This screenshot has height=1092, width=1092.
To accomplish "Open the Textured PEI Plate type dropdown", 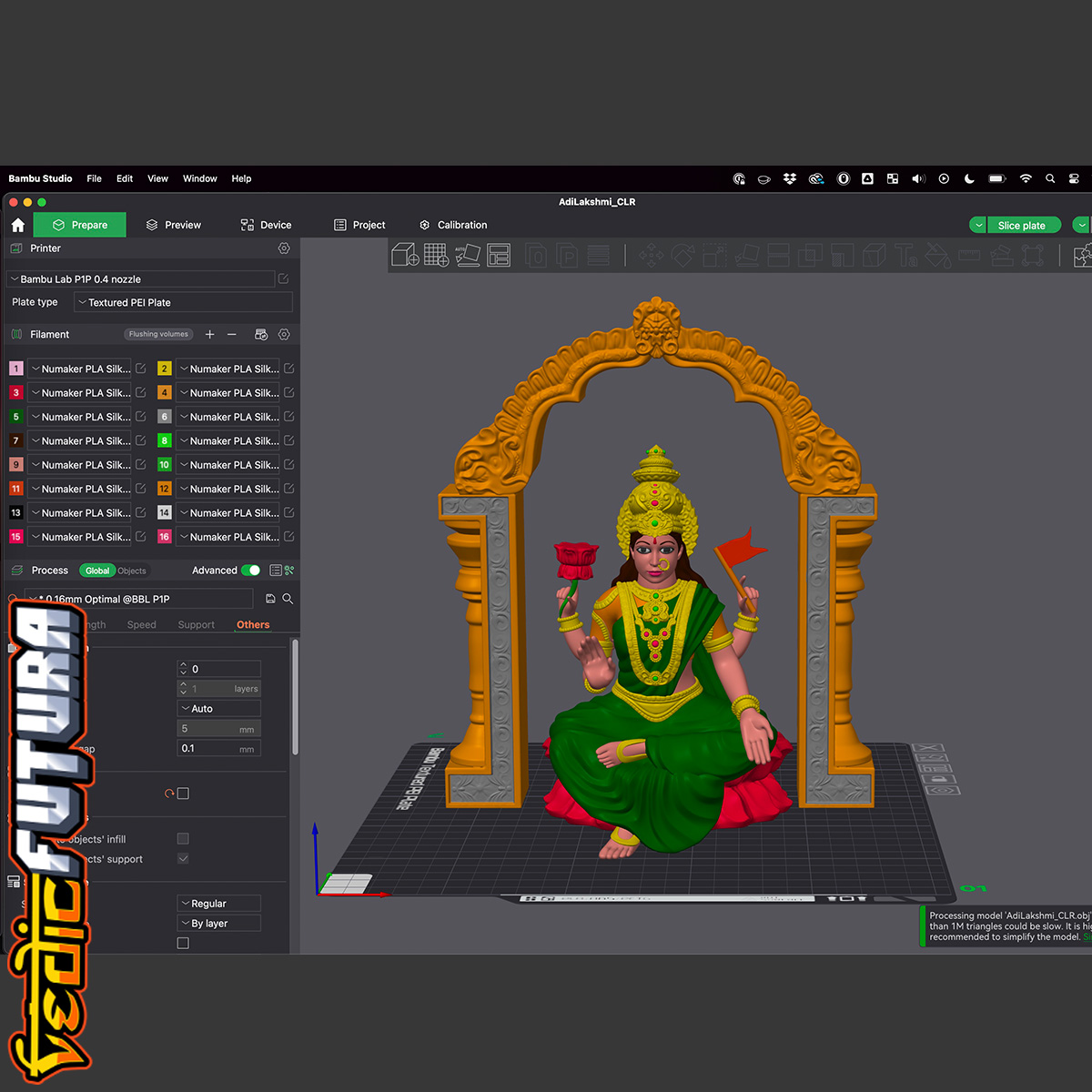I will coord(183,302).
